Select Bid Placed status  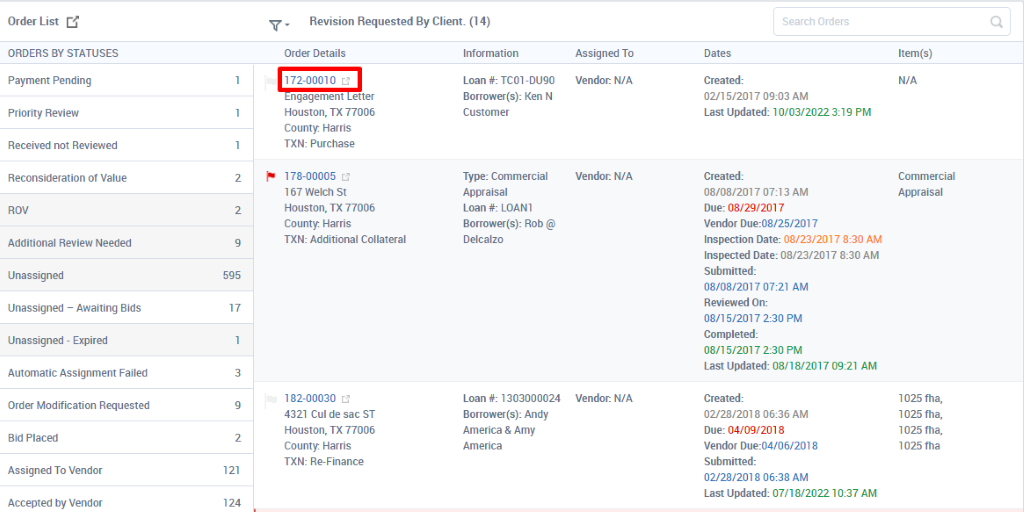point(126,438)
